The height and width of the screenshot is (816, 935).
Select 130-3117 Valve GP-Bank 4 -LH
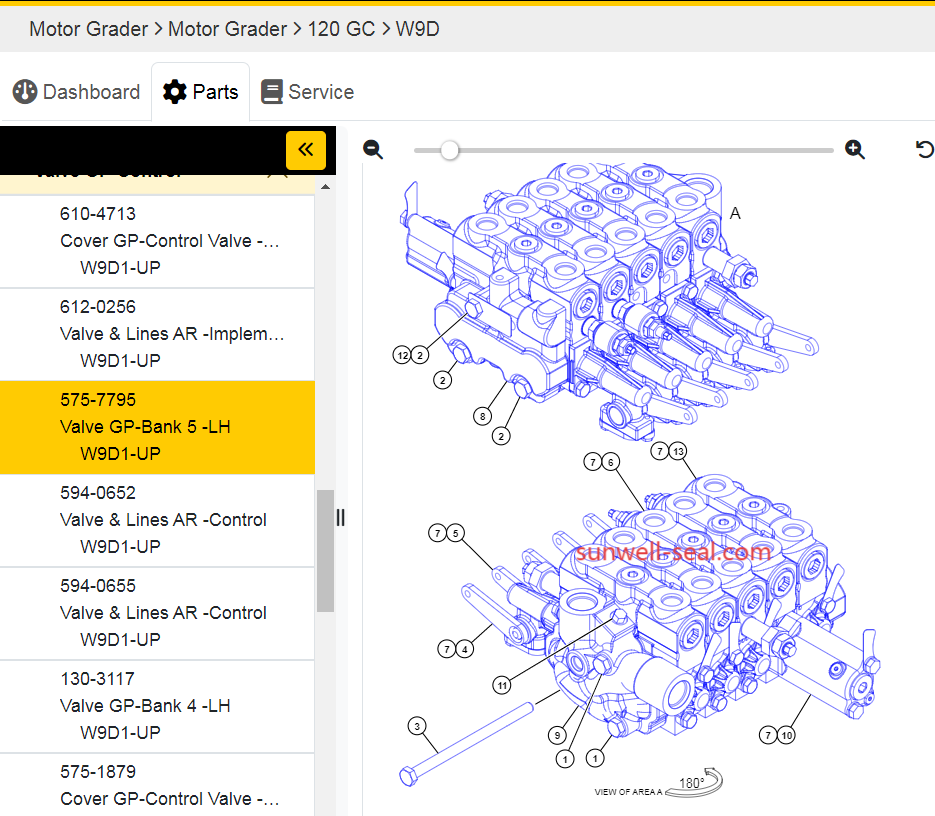157,706
